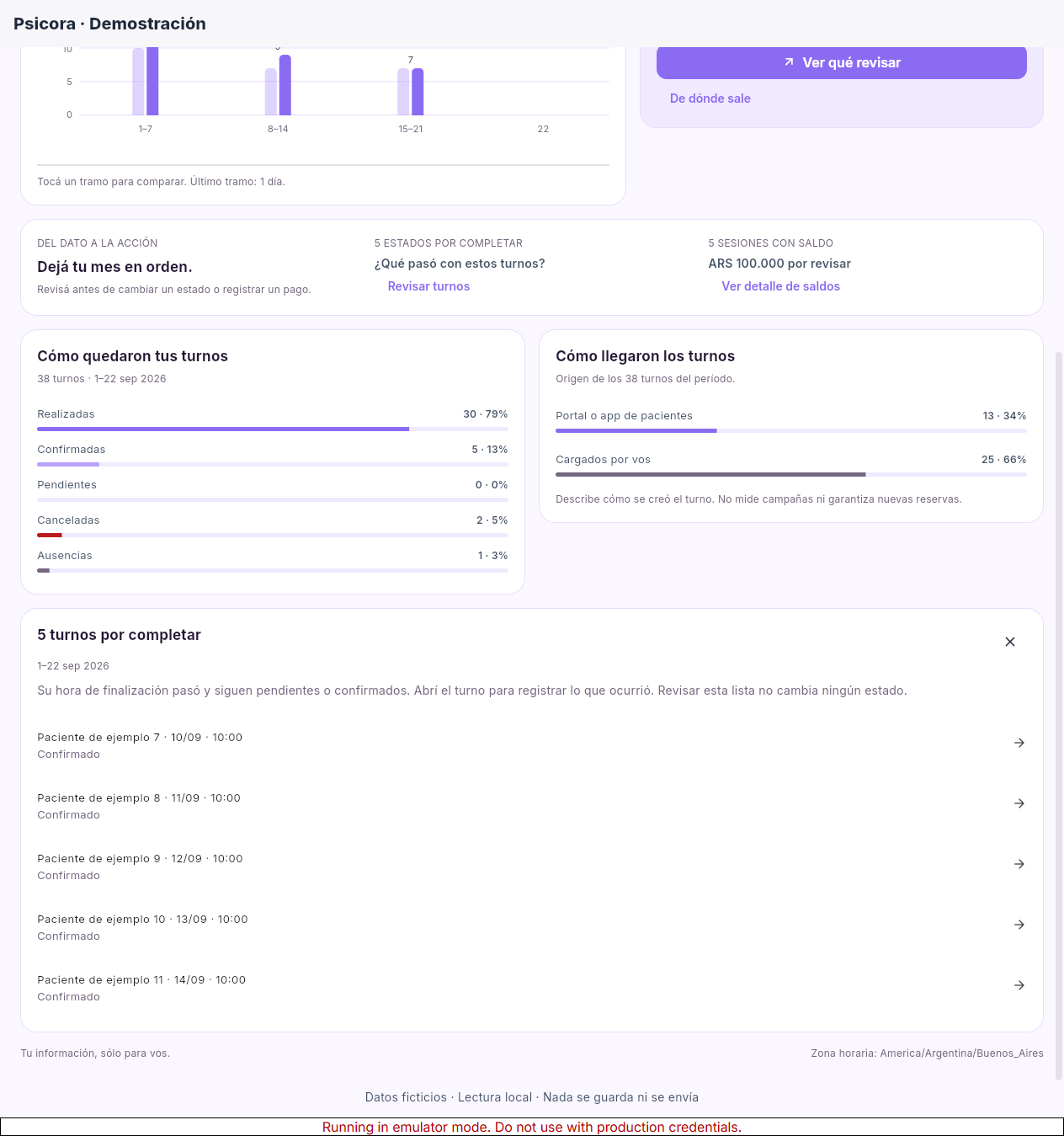Click the page vertical scrollbar
The height and width of the screenshot is (1136, 1064).
point(1059,716)
